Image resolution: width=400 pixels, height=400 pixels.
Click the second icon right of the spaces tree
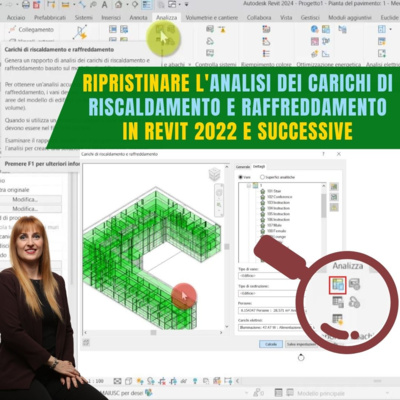pyautogui.click(x=334, y=197)
